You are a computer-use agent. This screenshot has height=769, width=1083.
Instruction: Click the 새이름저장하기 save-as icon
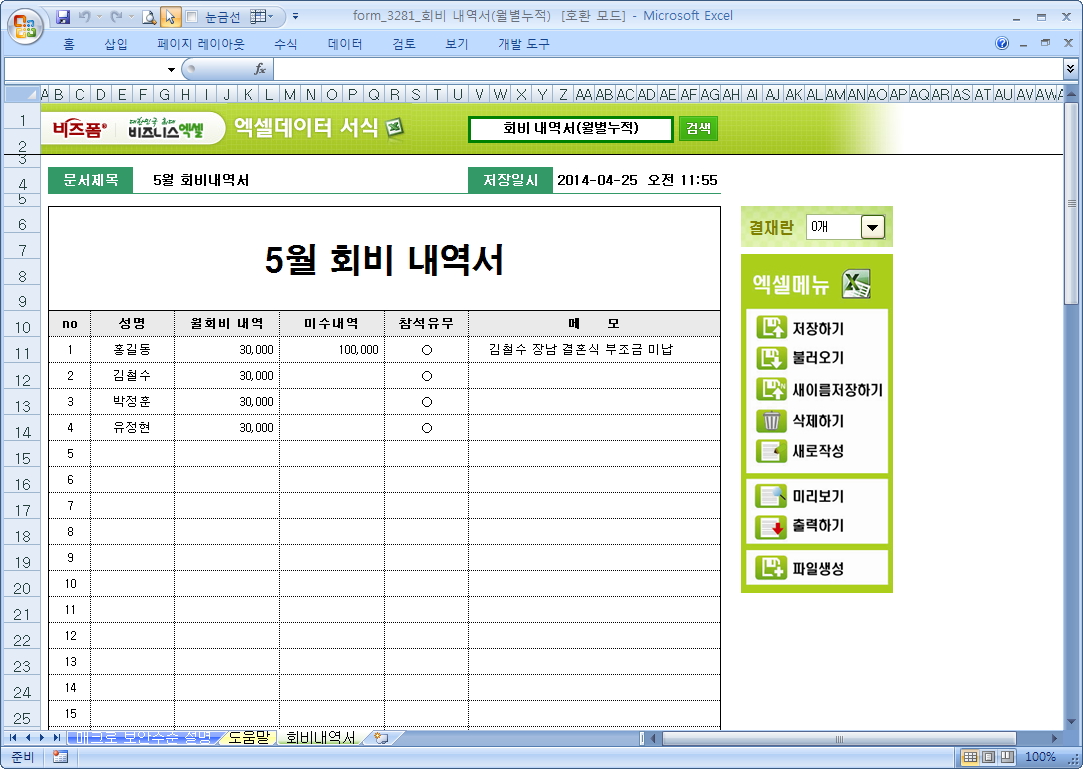[771, 389]
